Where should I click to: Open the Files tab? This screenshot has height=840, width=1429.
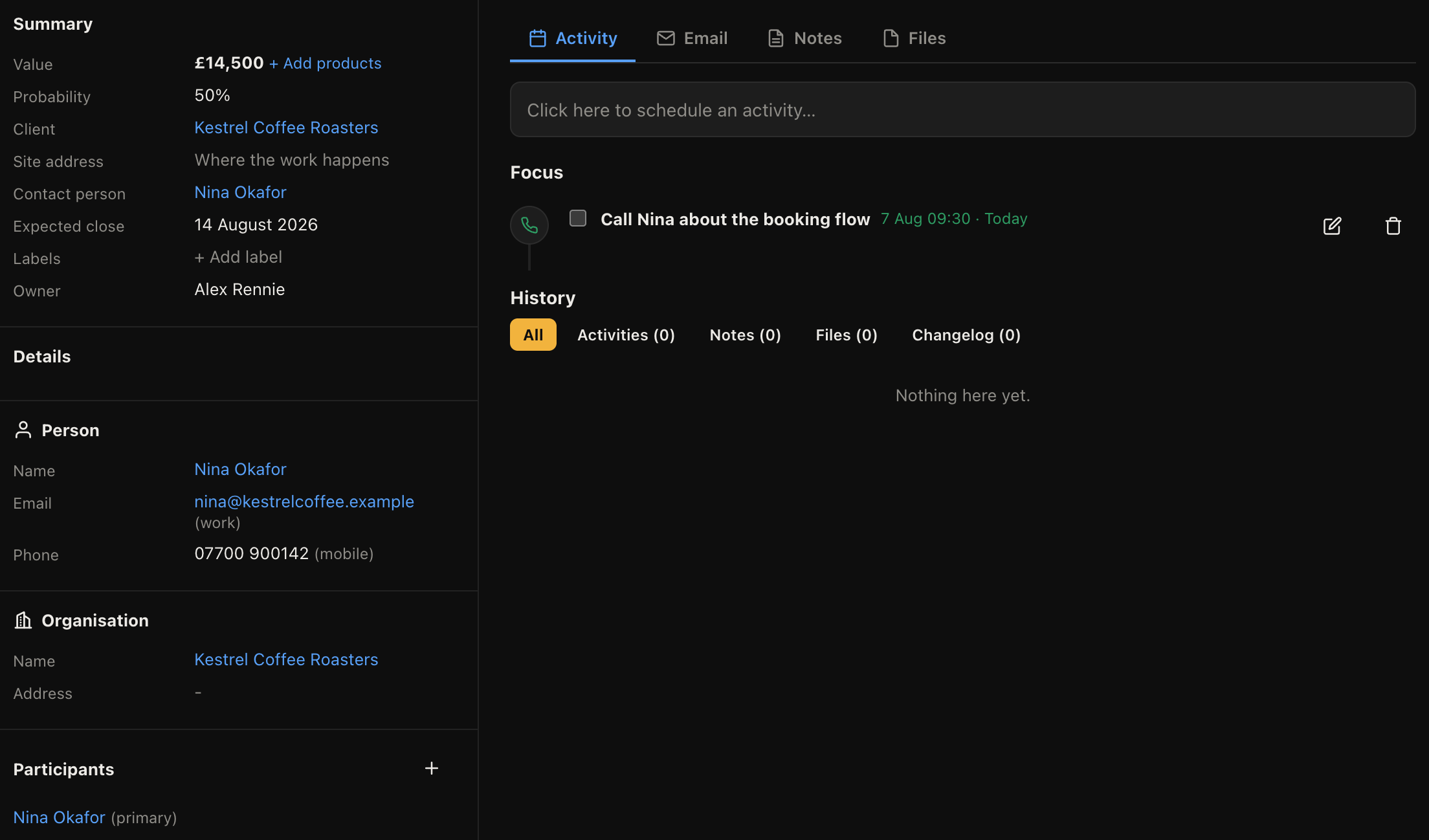point(914,38)
